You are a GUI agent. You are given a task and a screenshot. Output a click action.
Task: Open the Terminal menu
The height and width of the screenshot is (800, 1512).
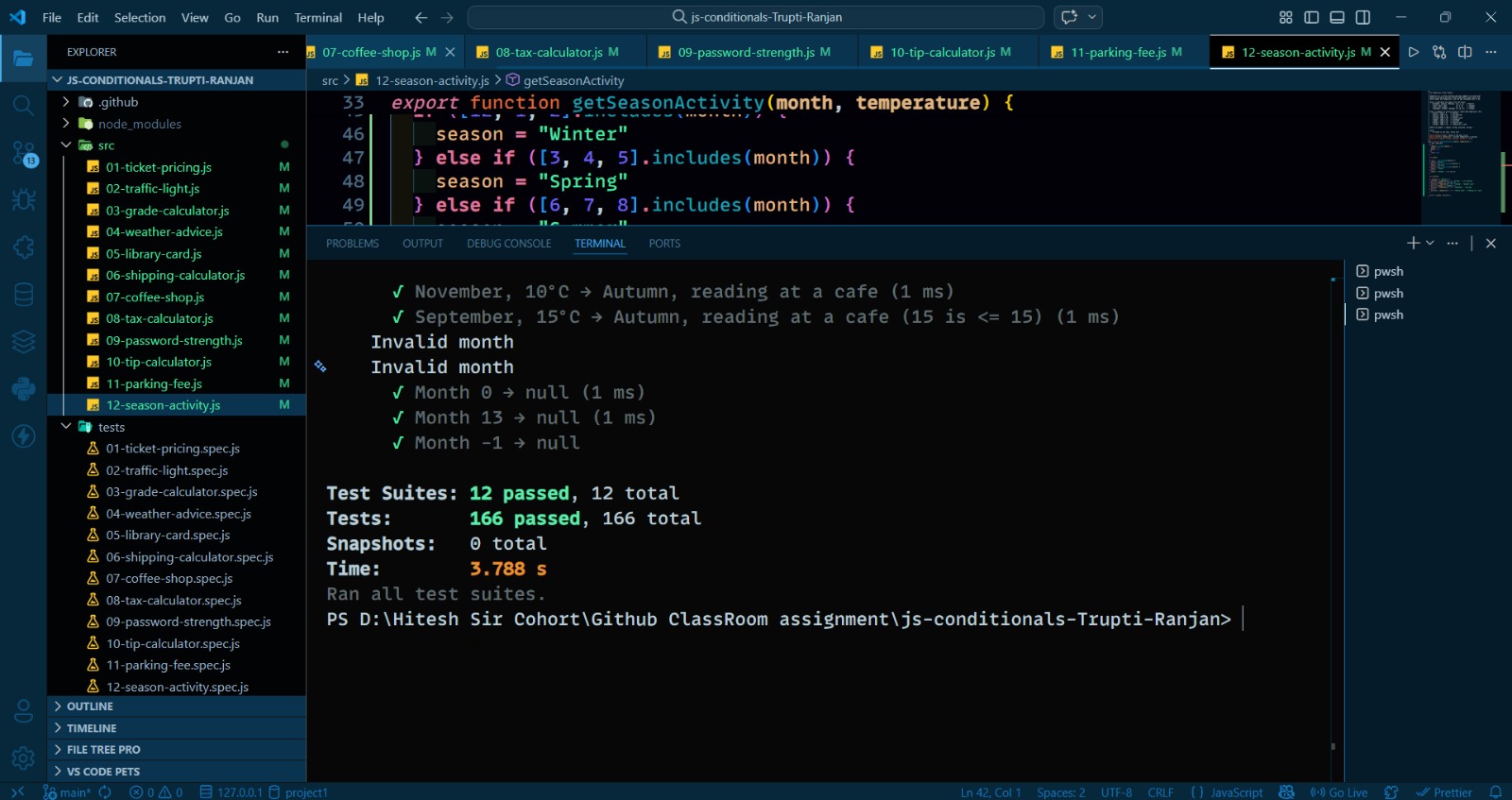[318, 17]
